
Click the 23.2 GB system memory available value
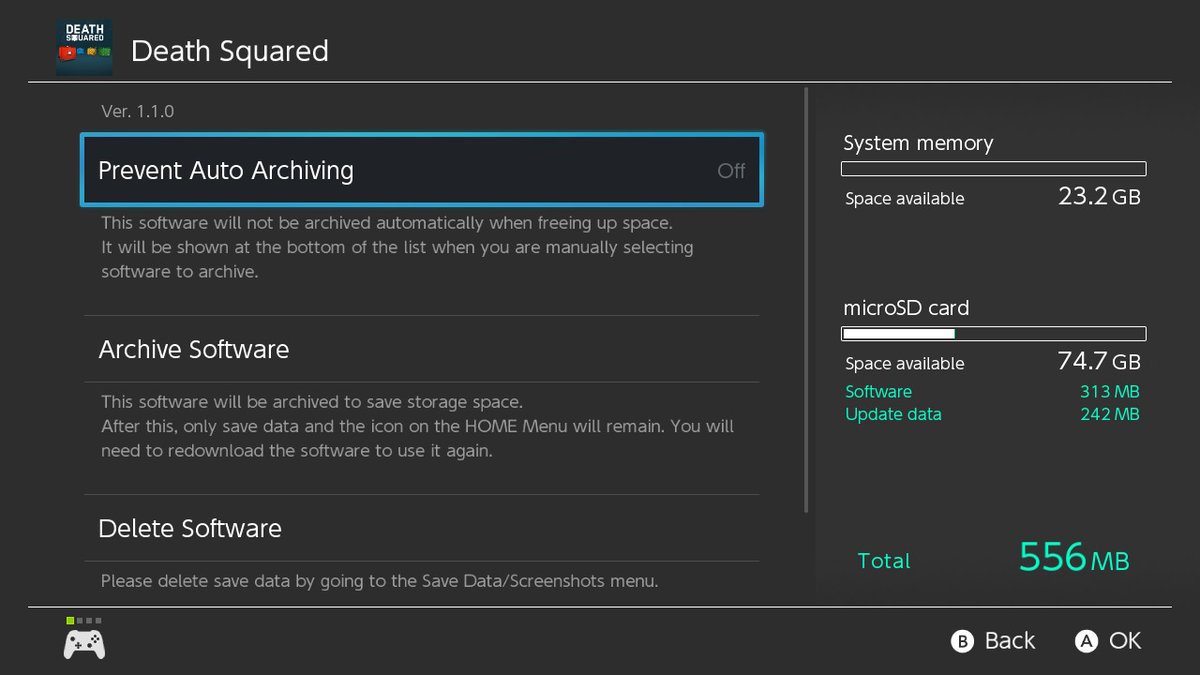click(x=1098, y=196)
